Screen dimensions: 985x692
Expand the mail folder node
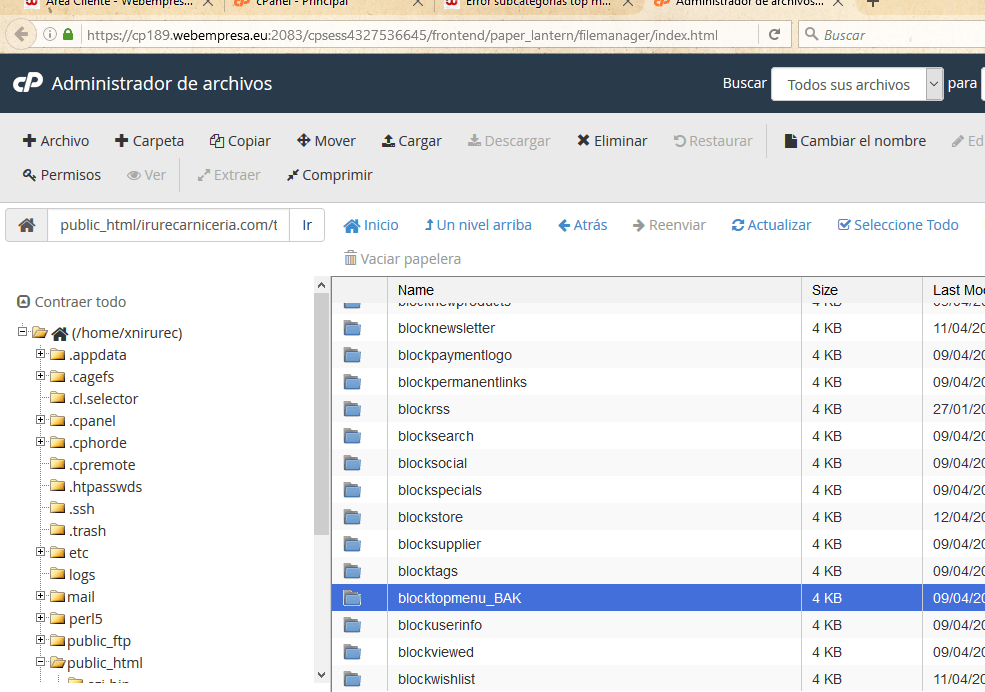40,595
